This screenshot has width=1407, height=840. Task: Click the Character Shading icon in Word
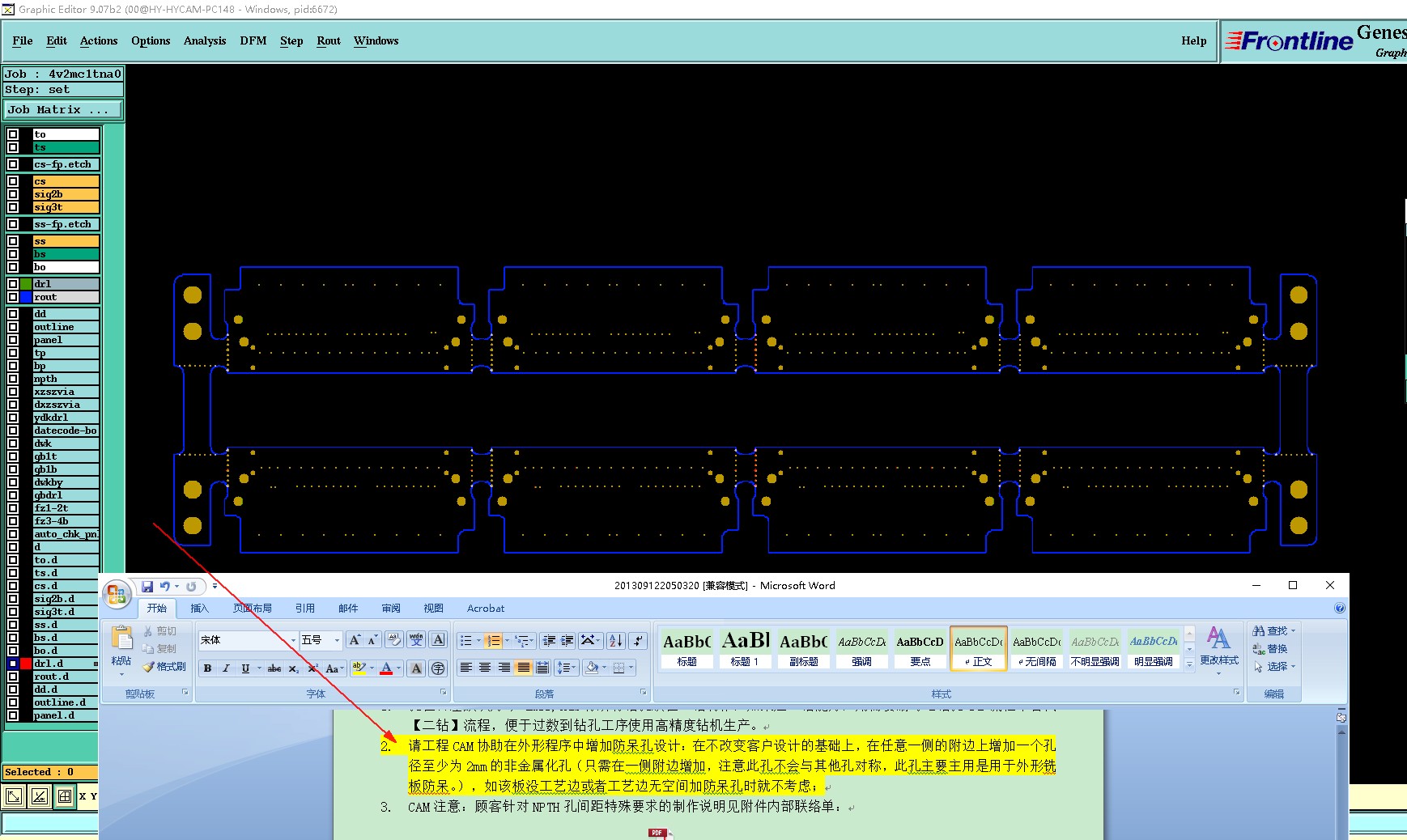pyautogui.click(x=416, y=668)
